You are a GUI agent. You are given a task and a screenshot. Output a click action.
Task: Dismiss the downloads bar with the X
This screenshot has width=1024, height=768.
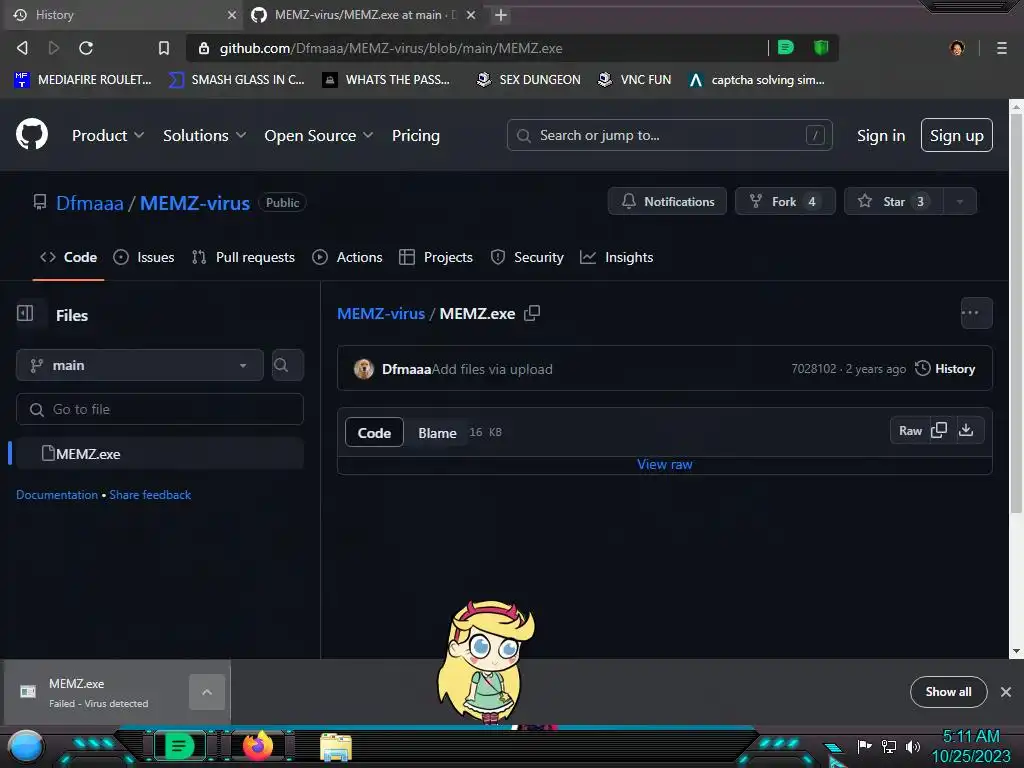tap(1006, 692)
